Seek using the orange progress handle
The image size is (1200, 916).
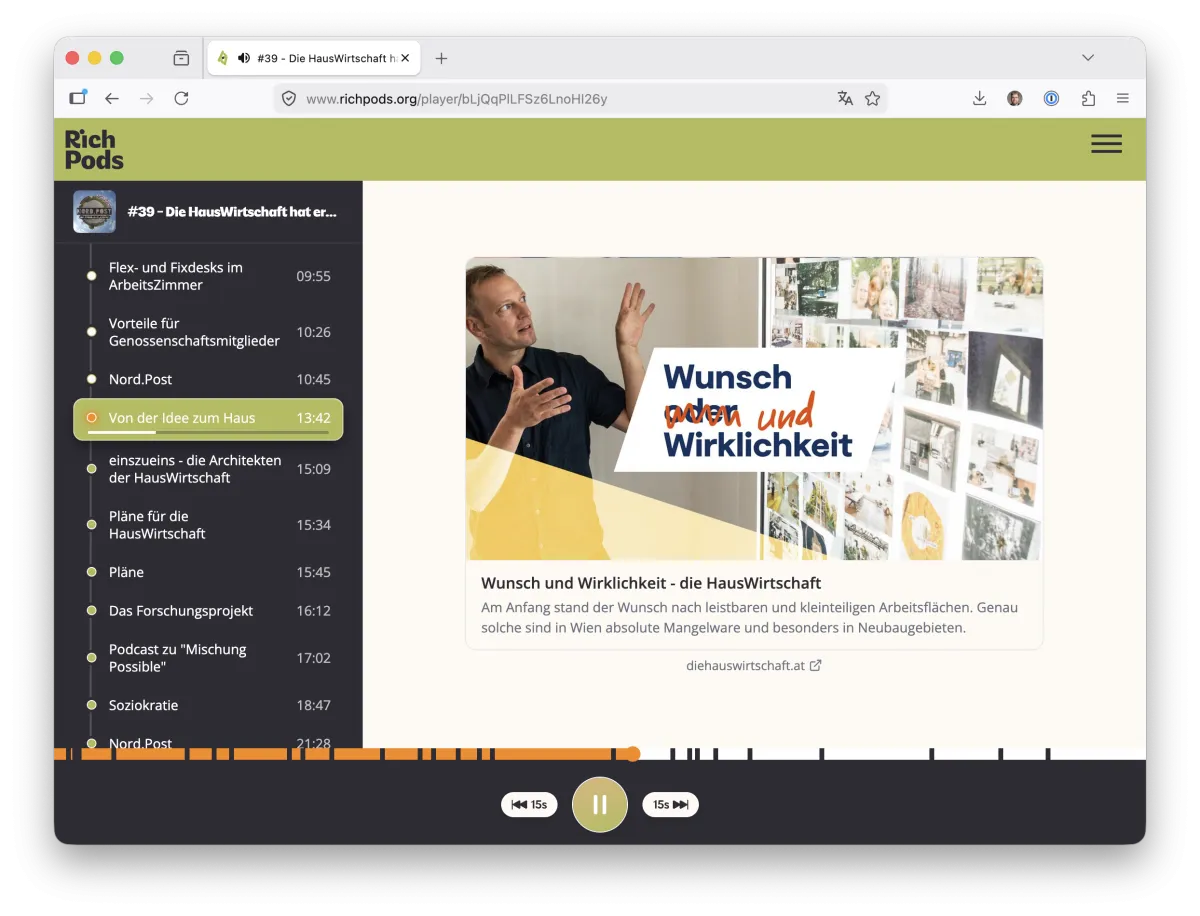pos(633,753)
